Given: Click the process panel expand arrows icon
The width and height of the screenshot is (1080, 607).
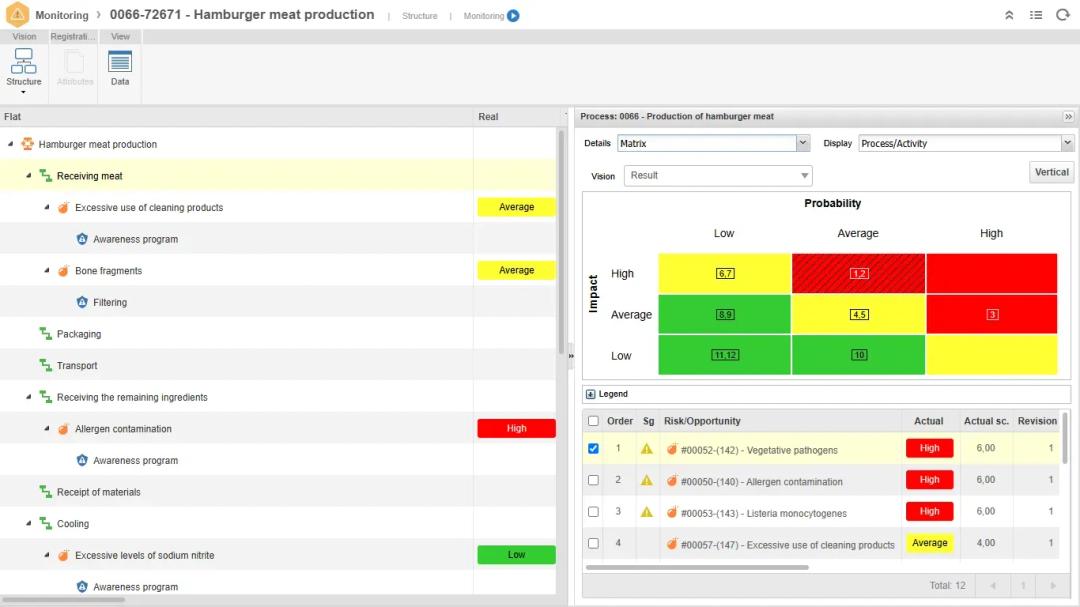Looking at the screenshot, I should click(x=1068, y=117).
